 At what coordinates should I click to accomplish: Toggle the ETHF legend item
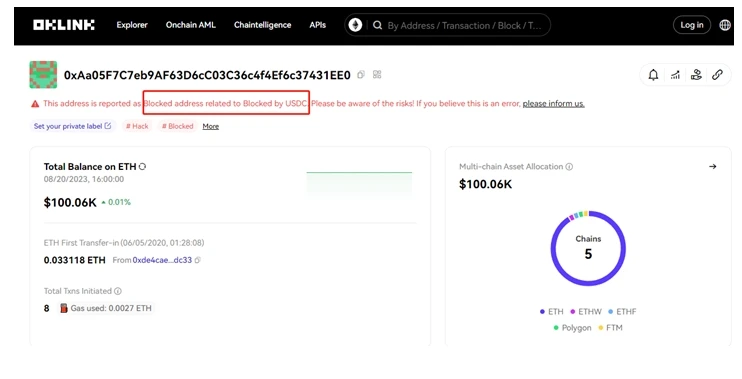622,312
